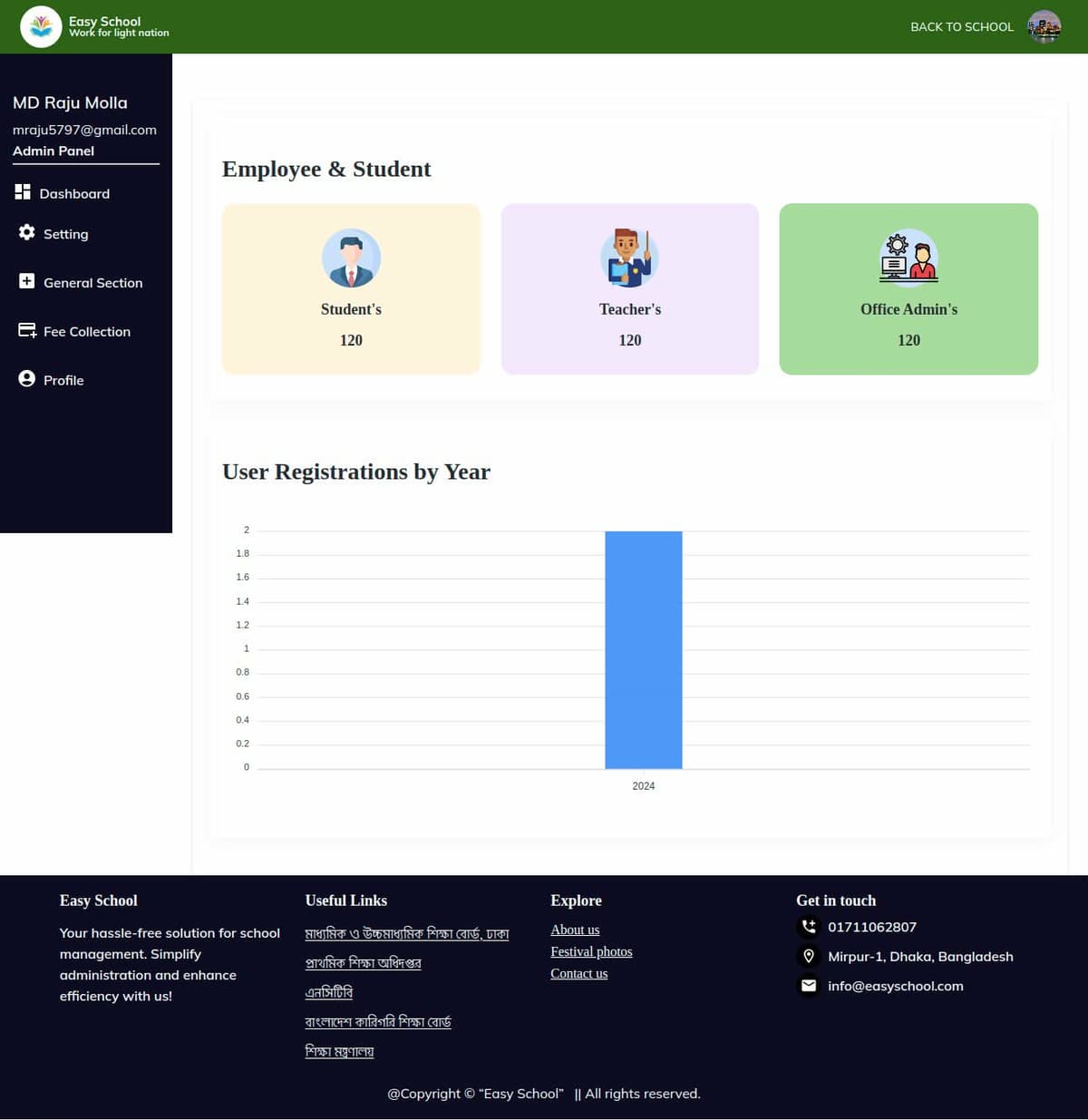View the Festival photos link

point(591,950)
